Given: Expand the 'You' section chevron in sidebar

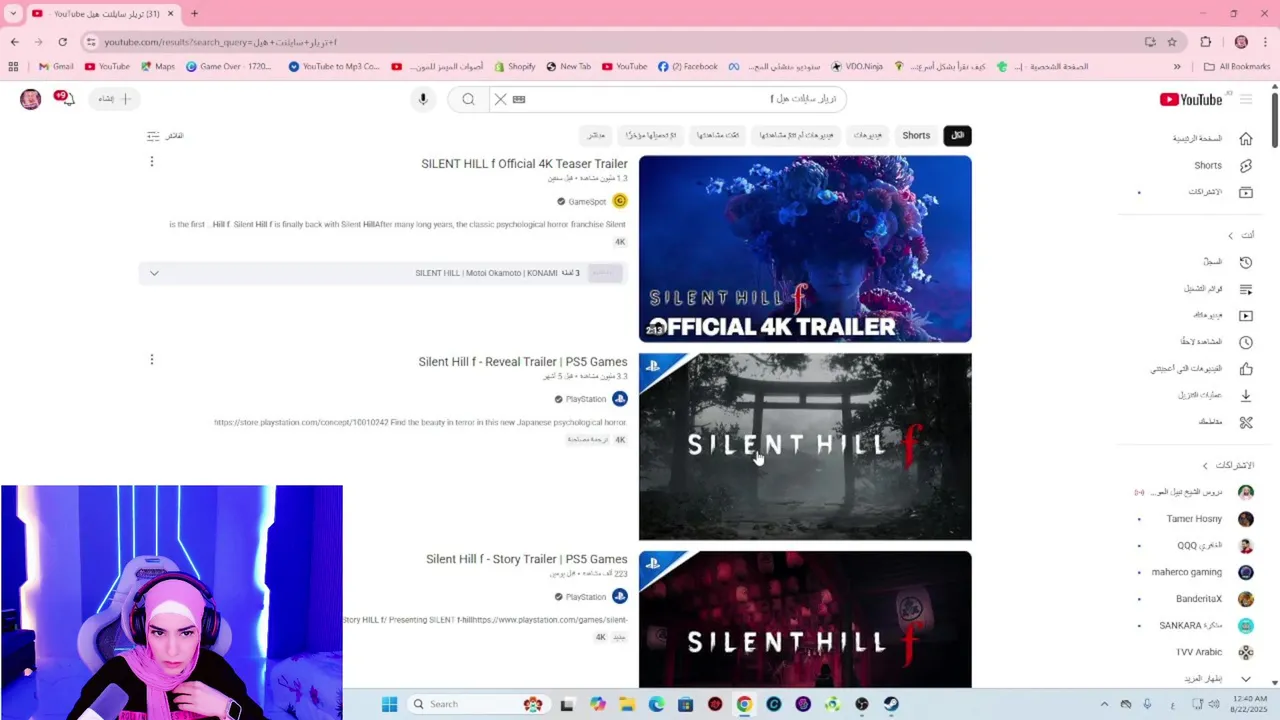Looking at the screenshot, I should (1231, 236).
